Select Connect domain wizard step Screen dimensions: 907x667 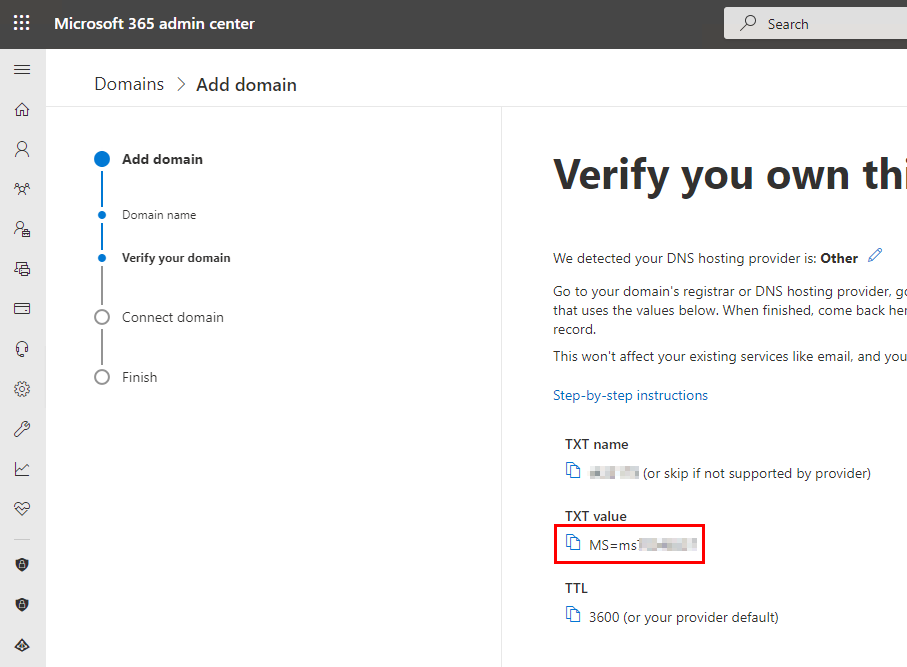(x=172, y=318)
